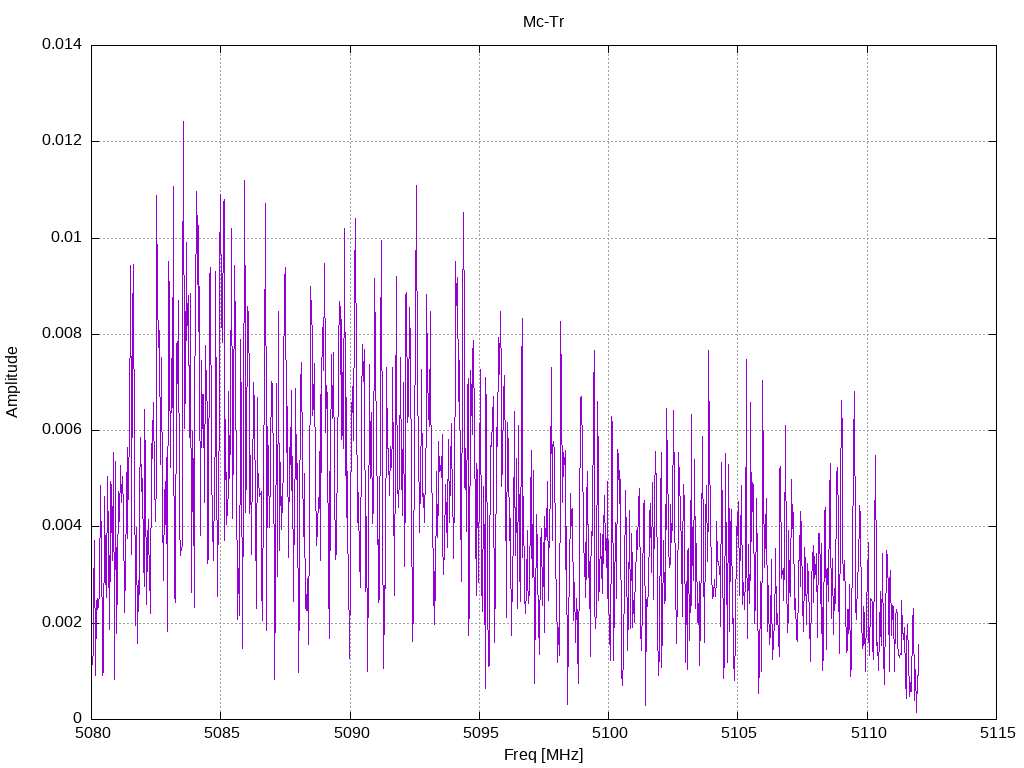This screenshot has width=1024, height=768.
Task: Click the y-axis tick value 0.004
Action: pos(62,526)
